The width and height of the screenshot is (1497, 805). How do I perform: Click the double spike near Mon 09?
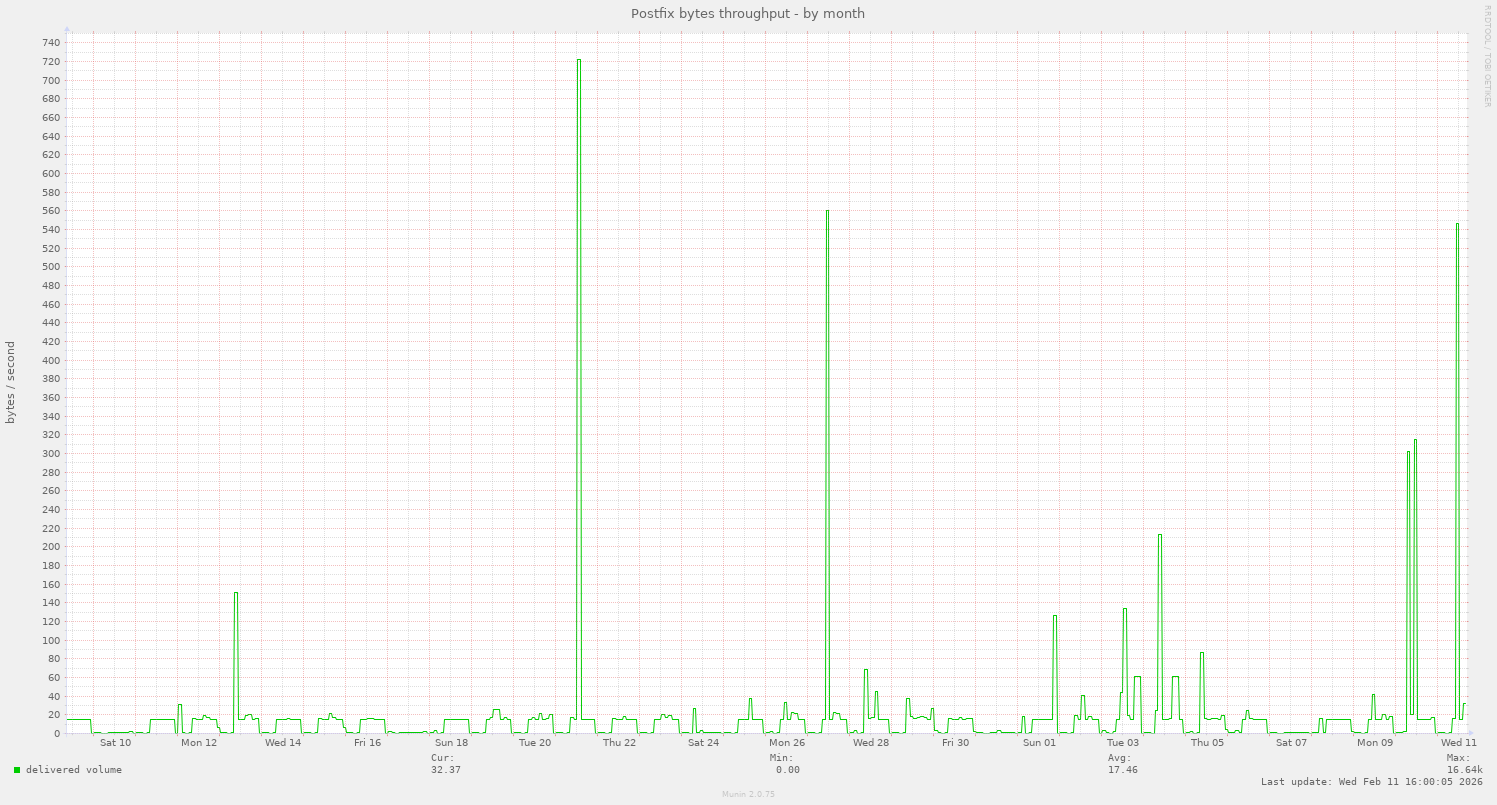click(1413, 550)
